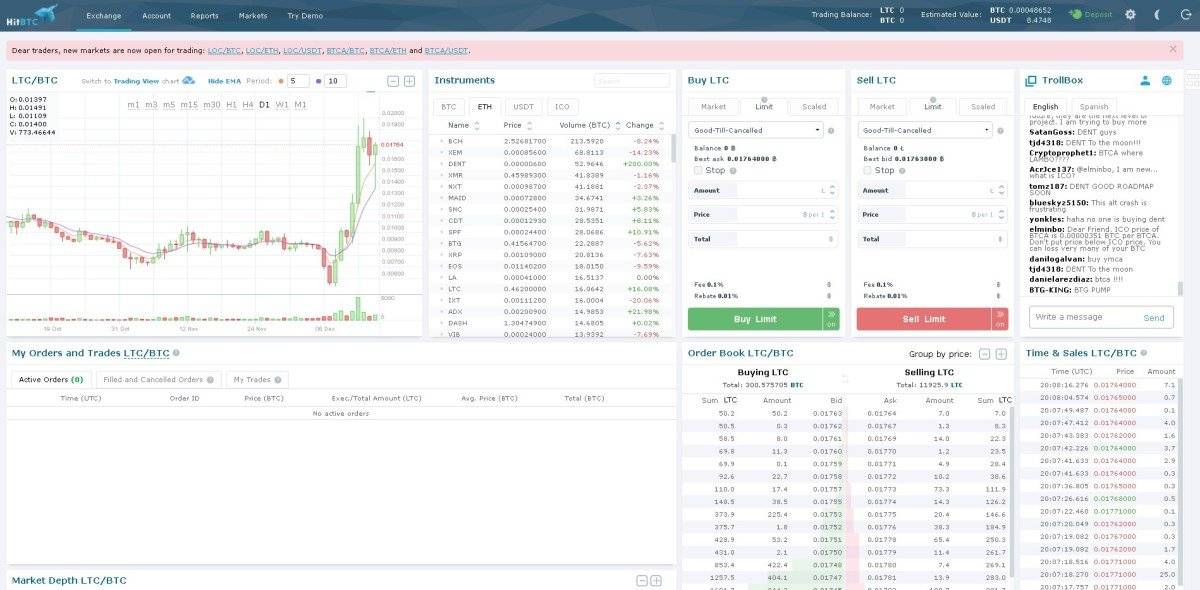Click the HitBTC logo
Image resolution: width=1200 pixels, height=590 pixels.
(x=32, y=14)
